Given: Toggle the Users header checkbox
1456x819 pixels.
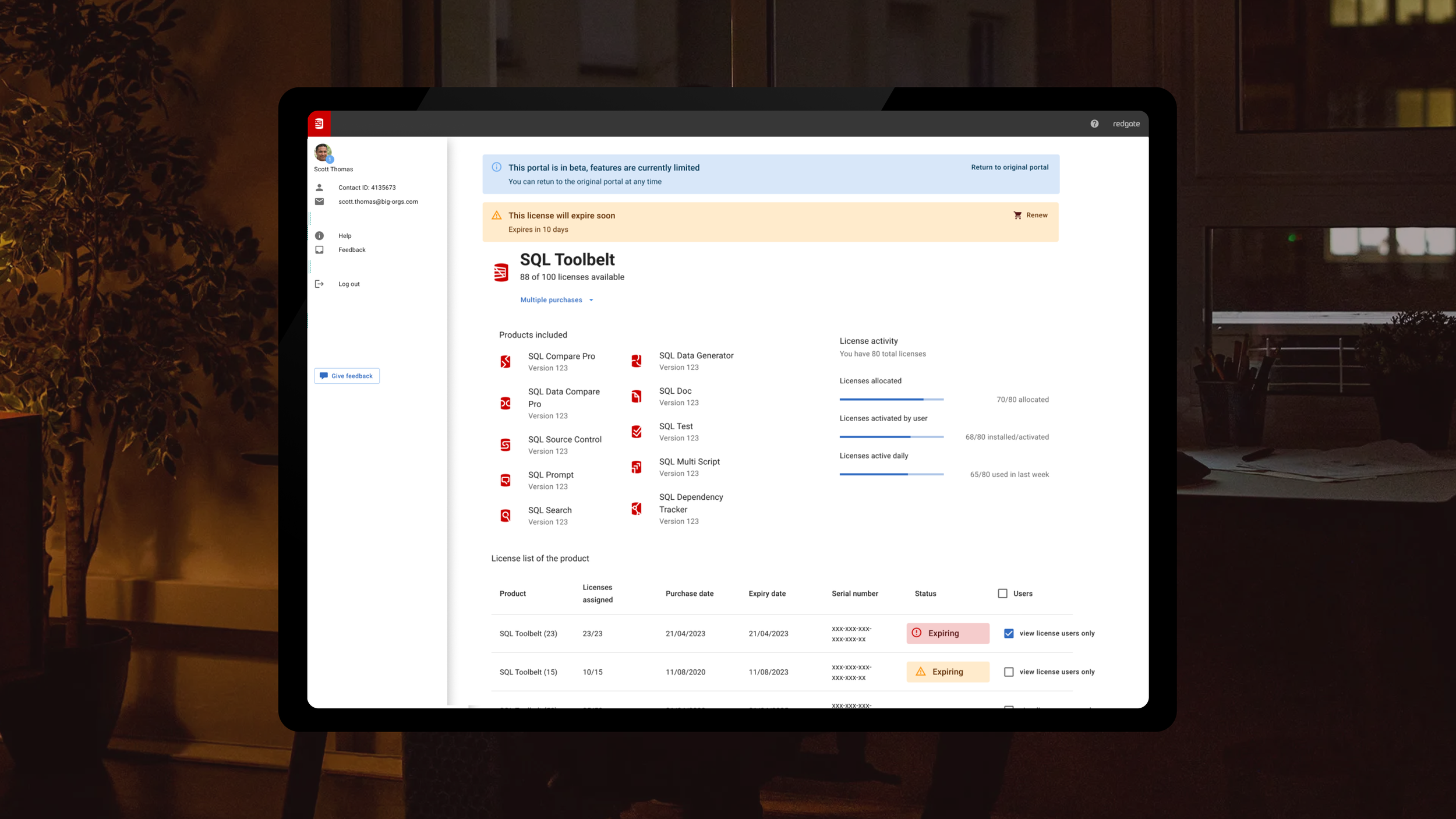Looking at the screenshot, I should click(x=1002, y=594).
